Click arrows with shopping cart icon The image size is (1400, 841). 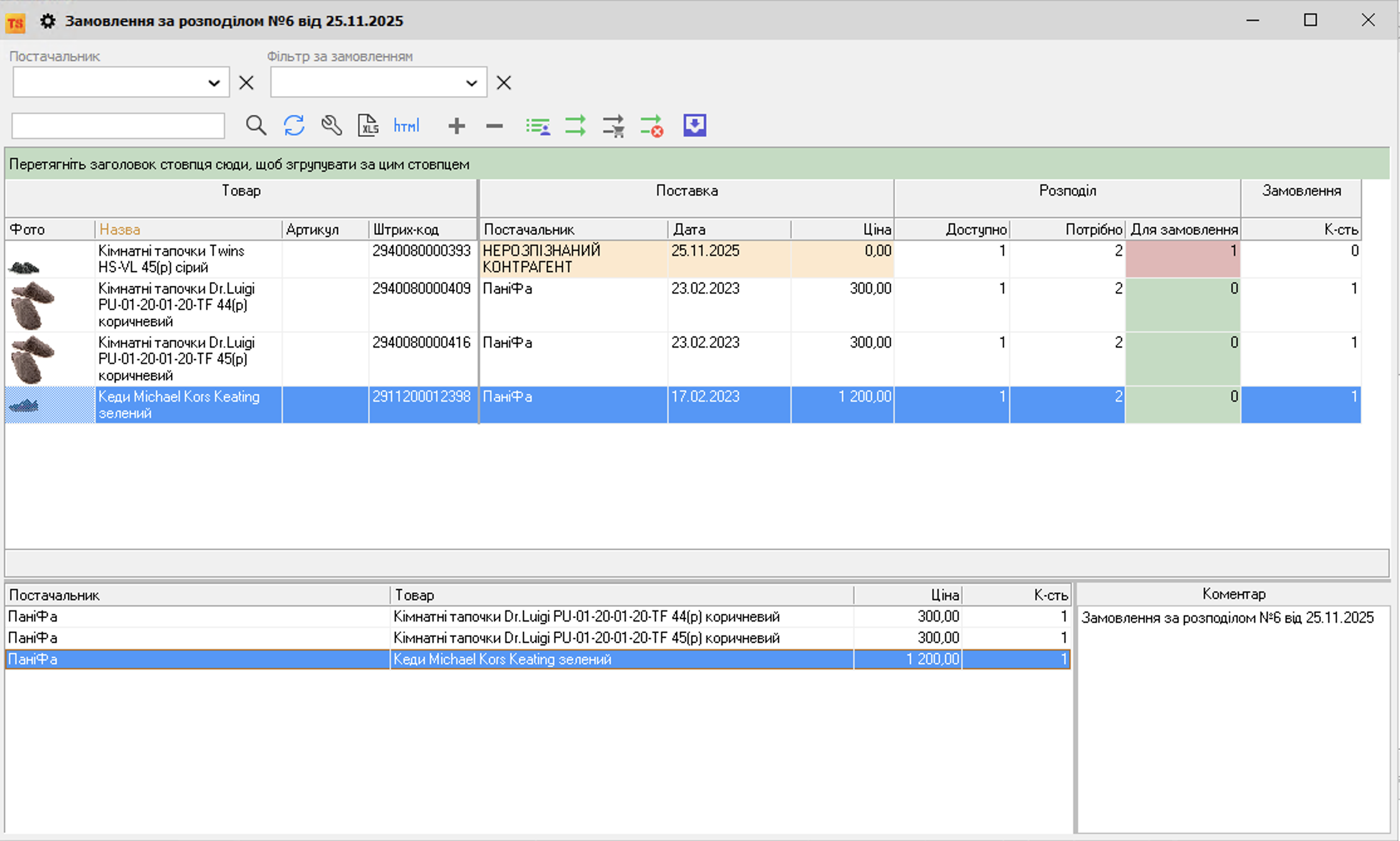click(613, 126)
